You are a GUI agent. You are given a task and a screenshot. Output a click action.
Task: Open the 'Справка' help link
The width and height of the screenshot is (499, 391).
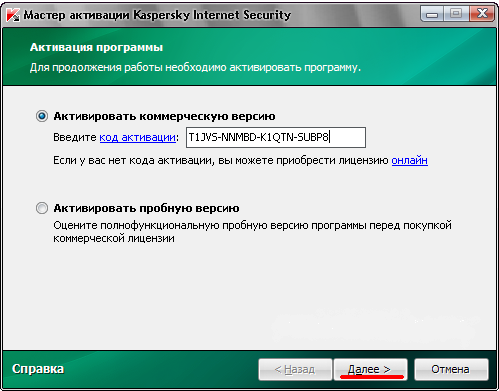click(x=38, y=369)
